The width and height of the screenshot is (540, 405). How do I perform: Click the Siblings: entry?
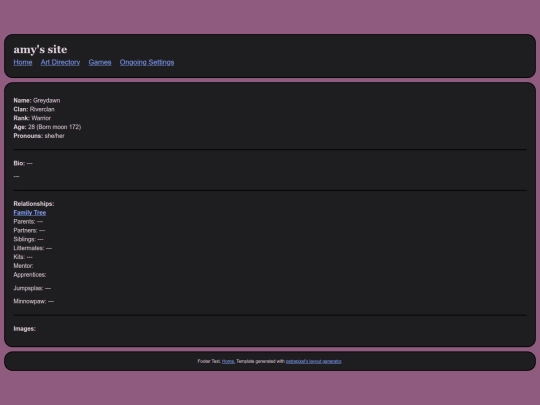coord(29,239)
